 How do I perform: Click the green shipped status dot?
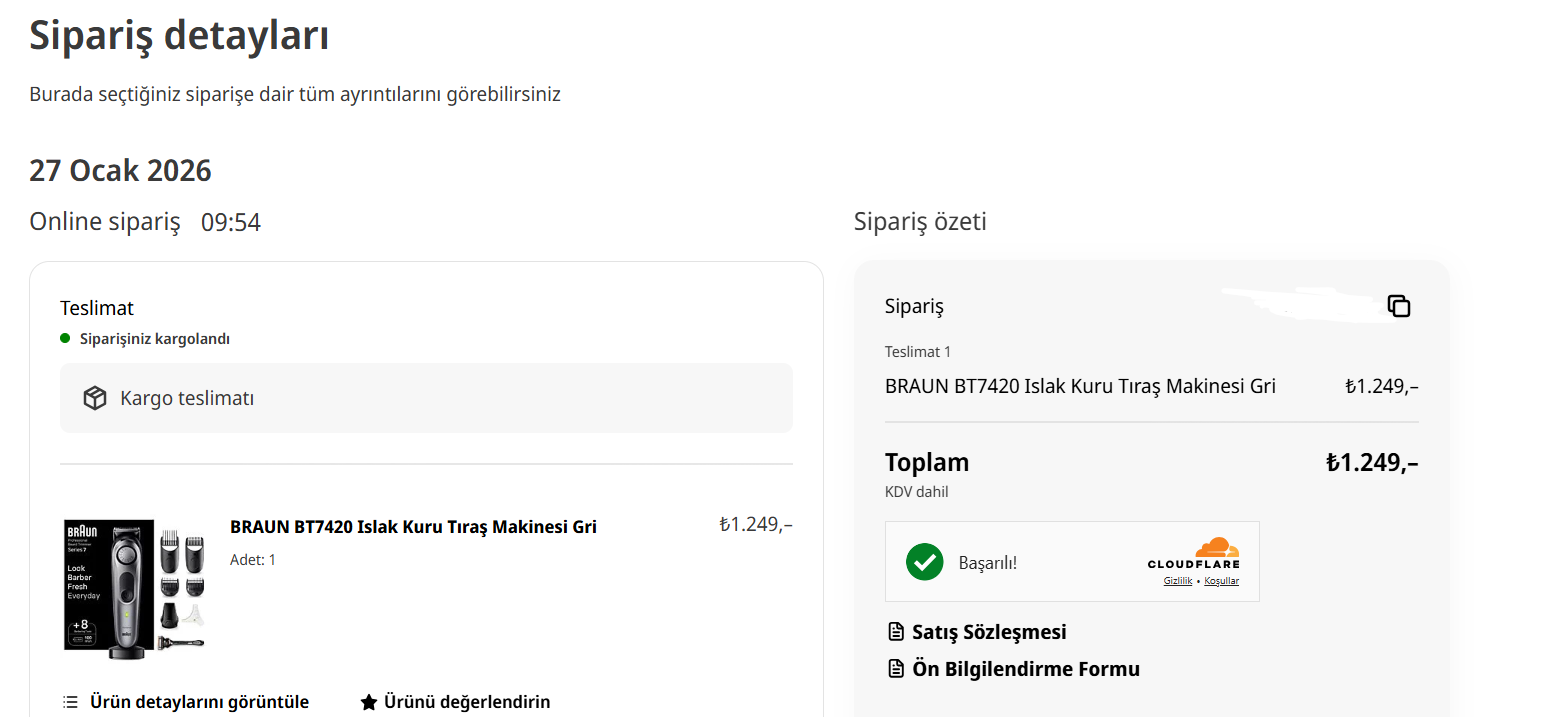65,339
